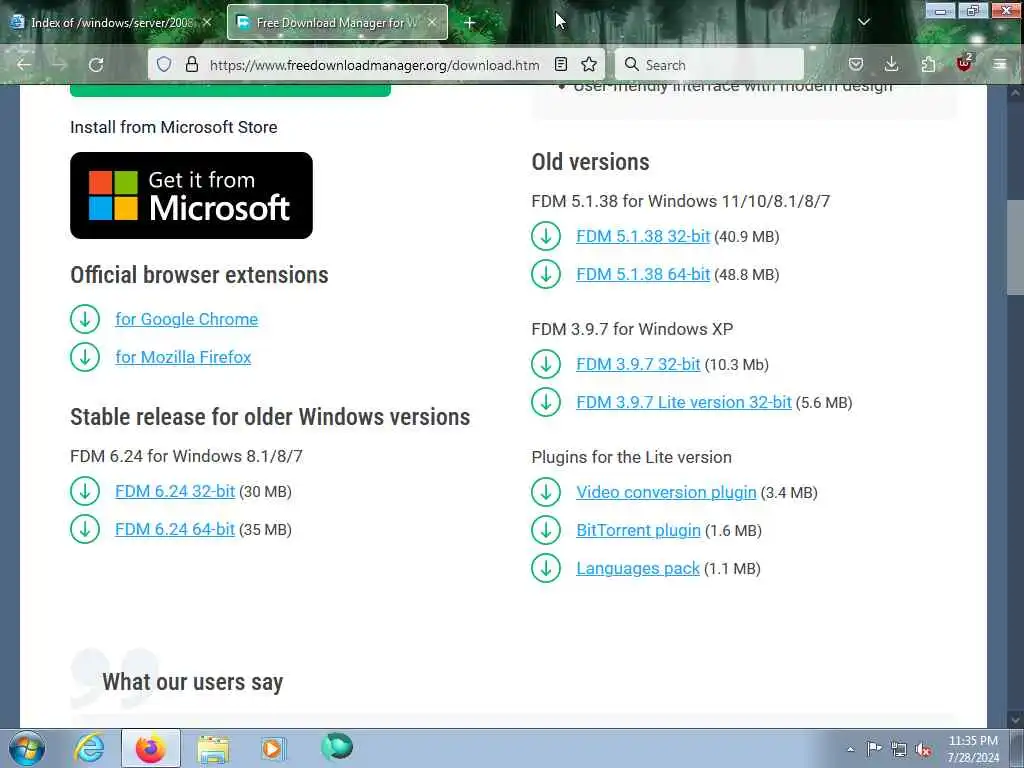
Task: Launch Internet Explorer from taskbar
Action: click(x=89, y=748)
